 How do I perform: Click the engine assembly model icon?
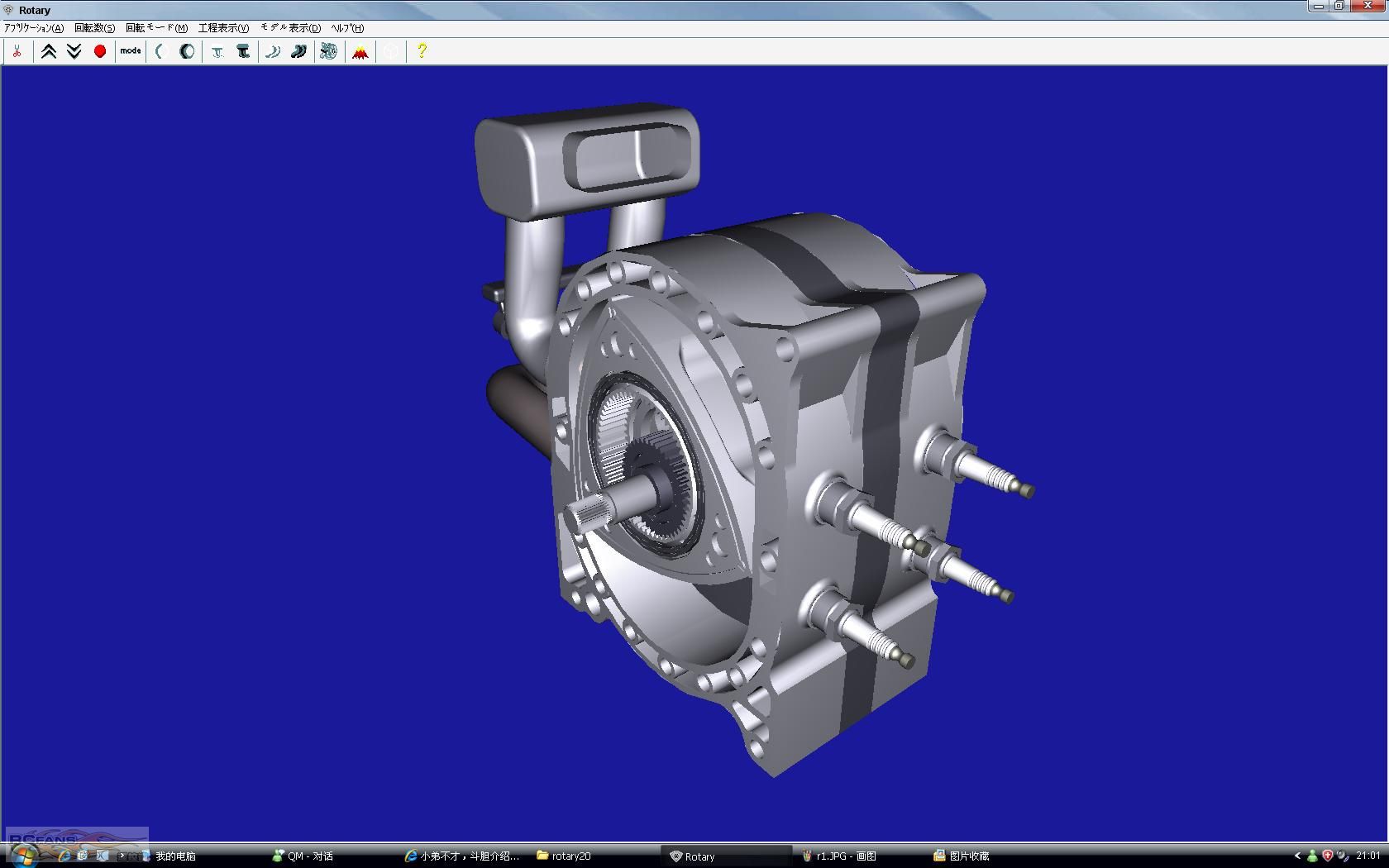point(329,51)
